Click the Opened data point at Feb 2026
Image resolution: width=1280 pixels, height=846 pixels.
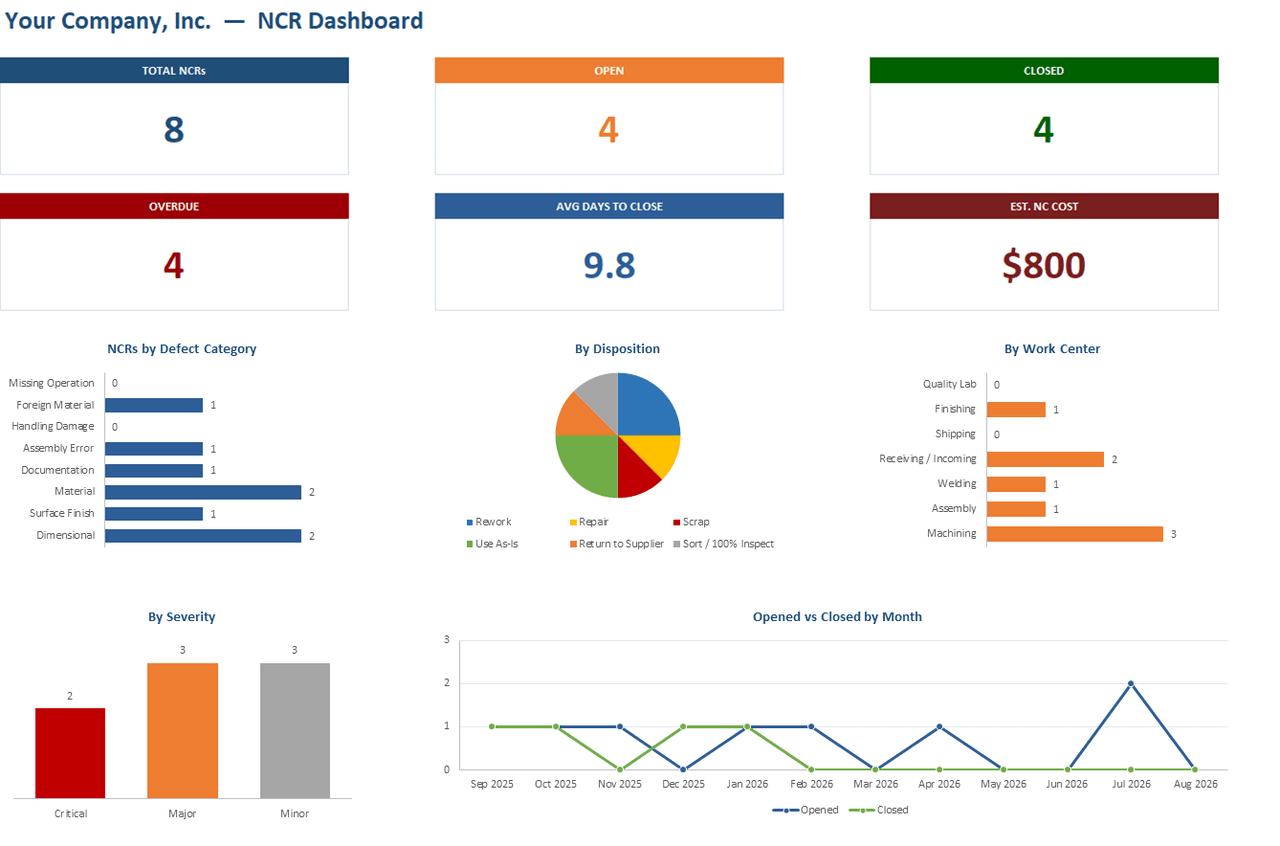pos(811,727)
